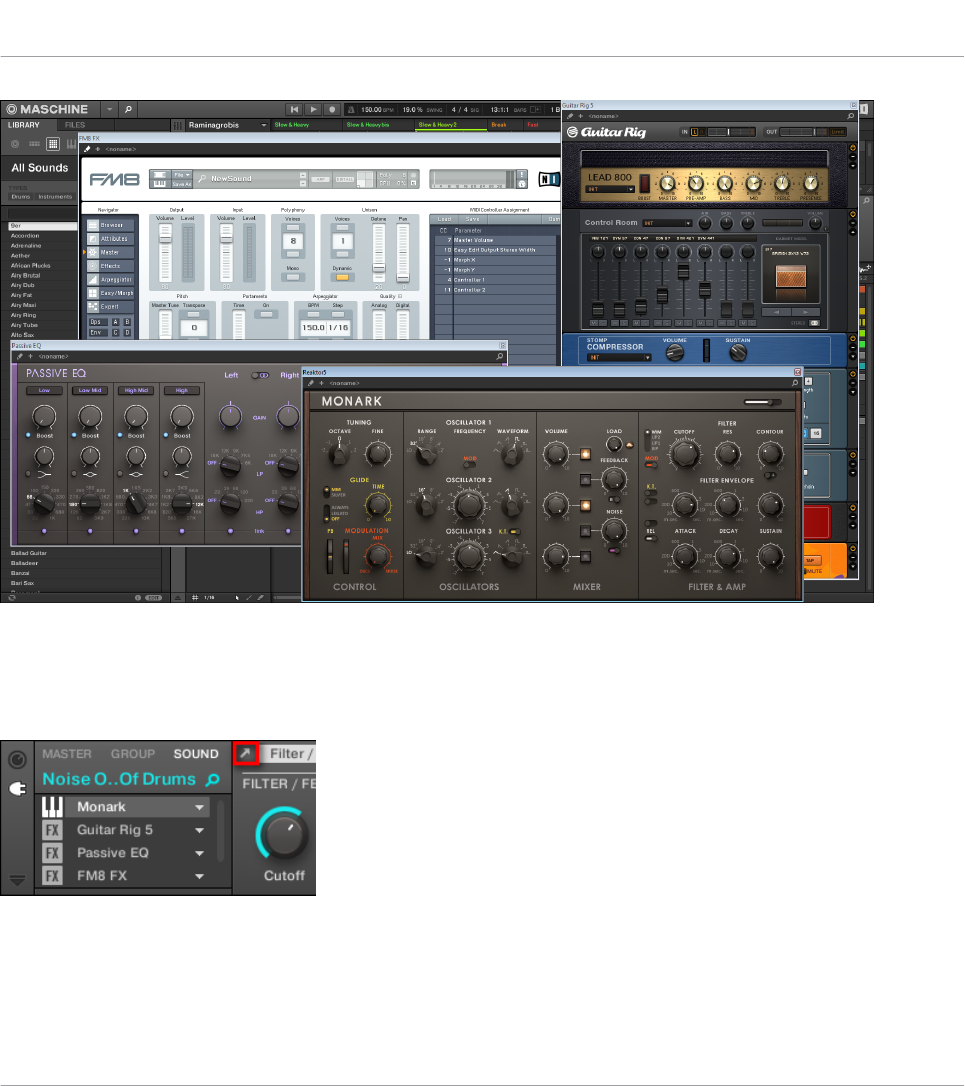Click the Channel knob icon above the plug
This screenshot has width=965, height=1086.
pyautogui.click(x=17, y=759)
